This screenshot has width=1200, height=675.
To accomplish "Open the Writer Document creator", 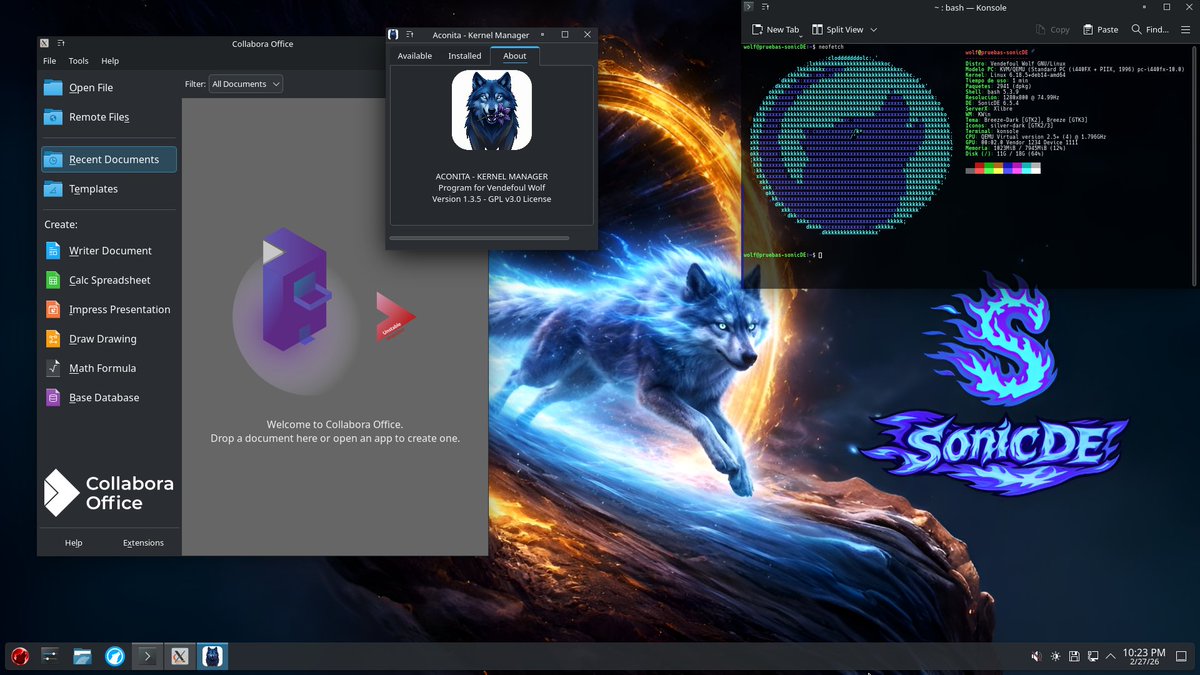I will [109, 251].
